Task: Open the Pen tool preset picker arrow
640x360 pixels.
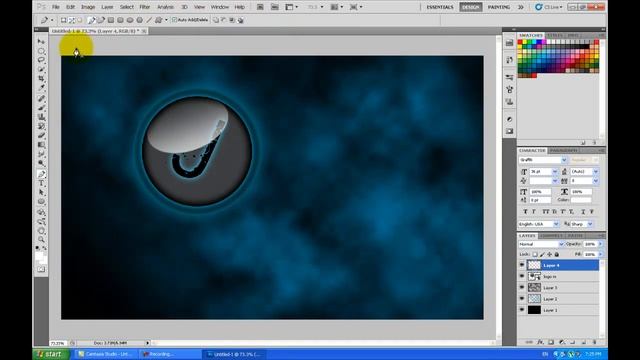Action: (x=51, y=20)
